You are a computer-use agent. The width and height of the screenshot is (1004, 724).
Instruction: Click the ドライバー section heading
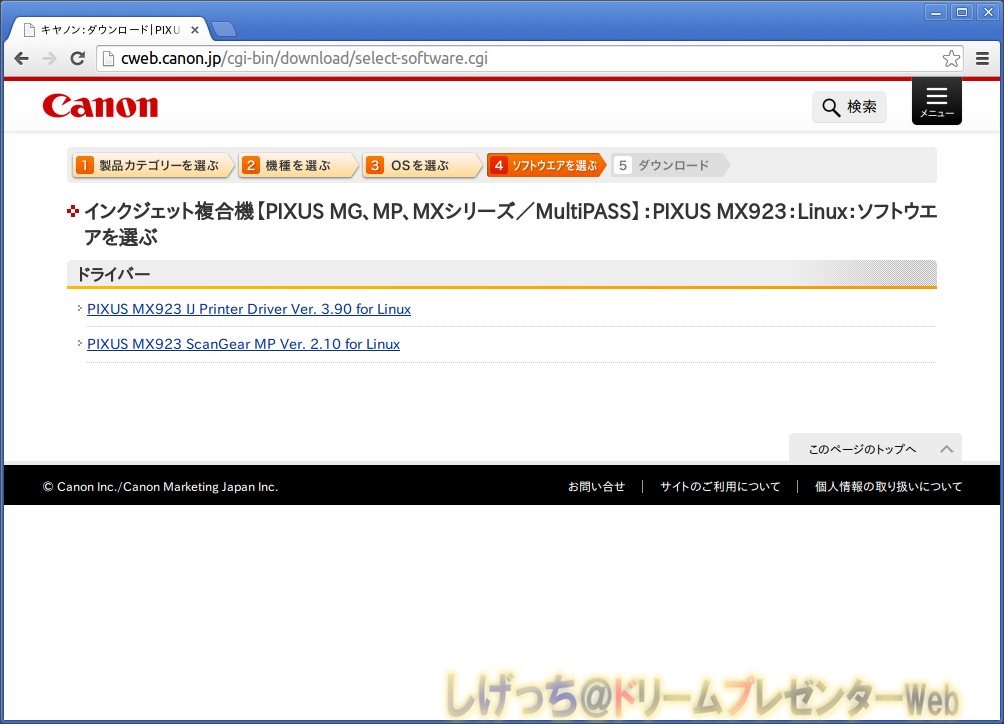113,274
